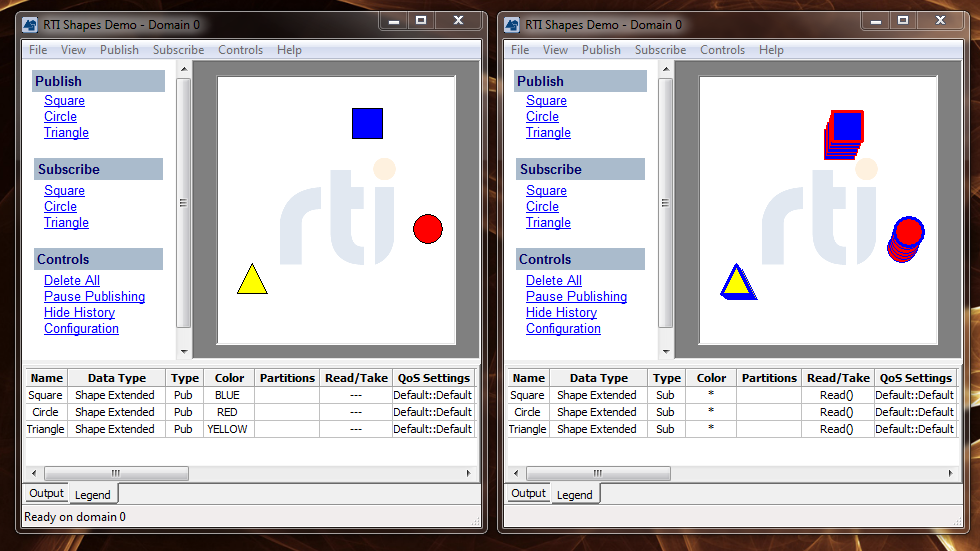Image resolution: width=980 pixels, height=551 pixels.
Task: Click sidebar scroll-down arrow in left window
Action: 184,352
